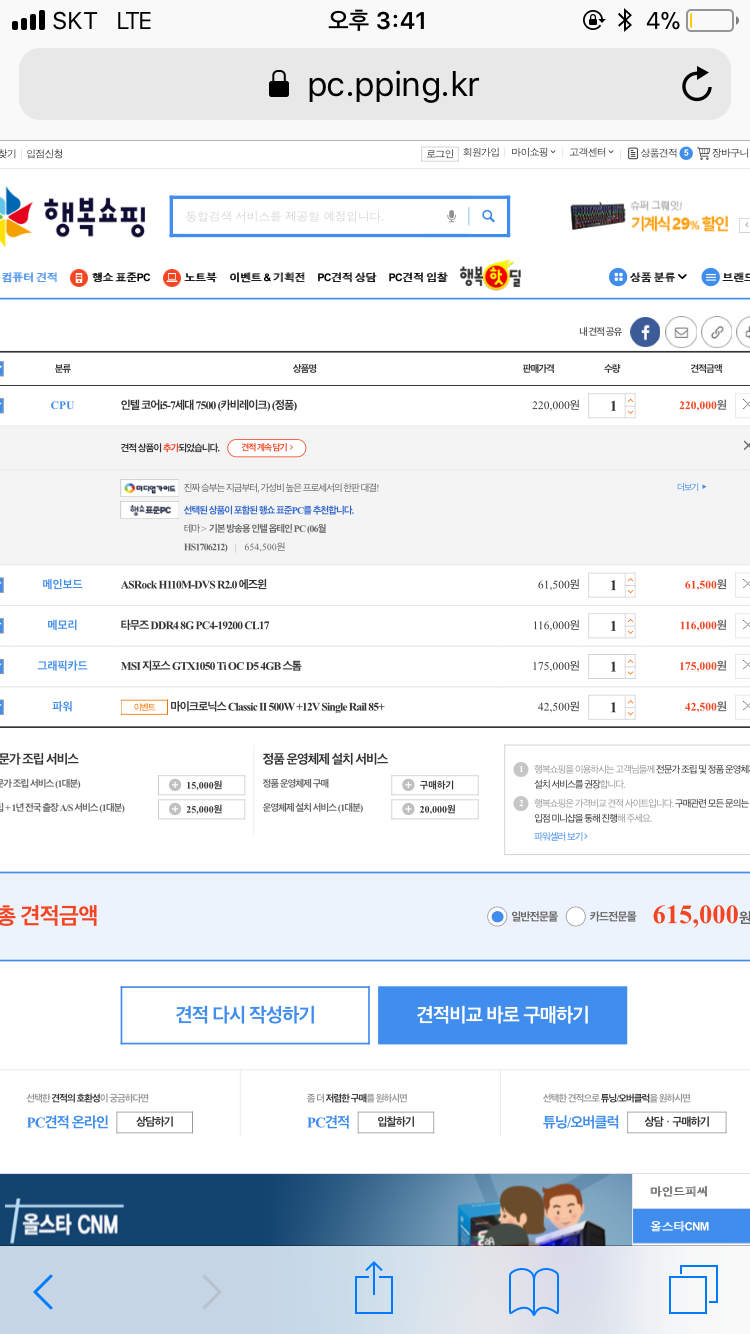The image size is (750, 1334).
Task: Open 파워셀러 보기 link
Action: (x=561, y=836)
